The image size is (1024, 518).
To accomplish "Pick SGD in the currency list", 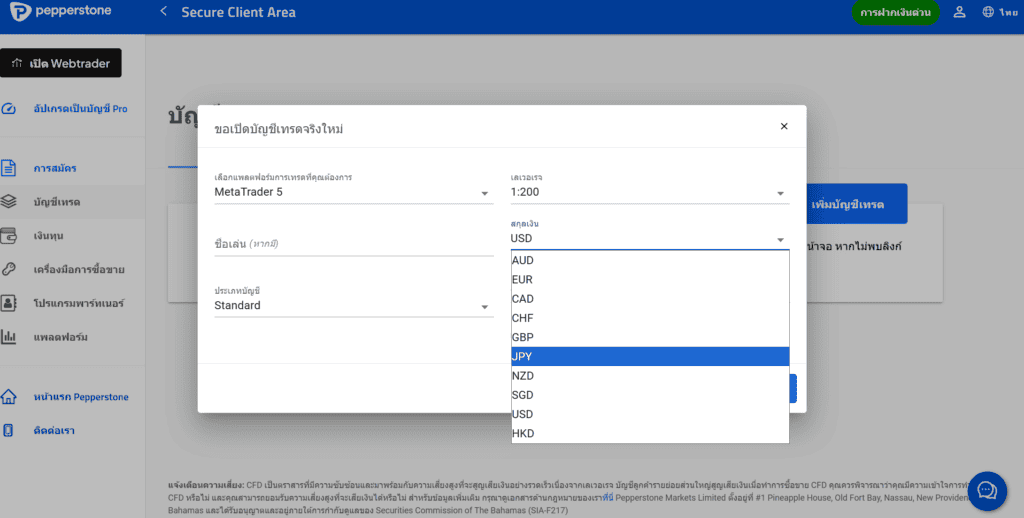I will [x=650, y=395].
